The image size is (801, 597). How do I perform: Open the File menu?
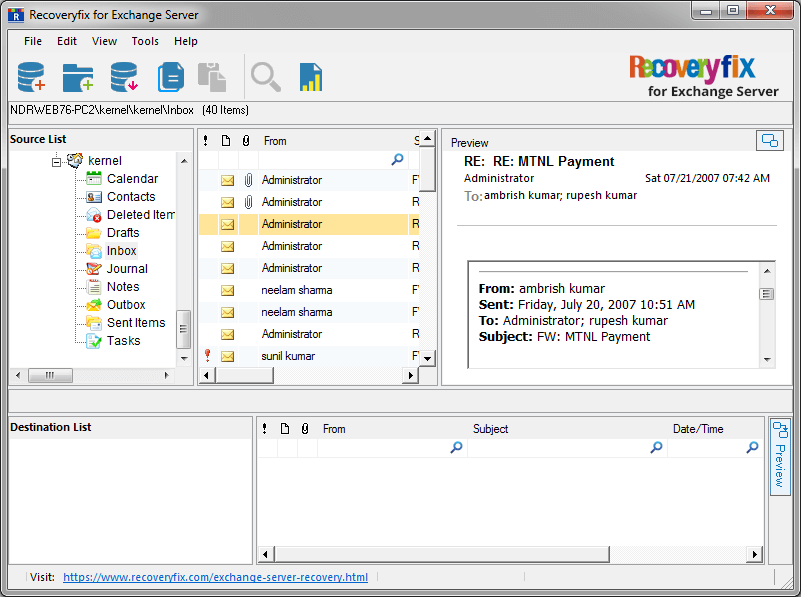(33, 41)
